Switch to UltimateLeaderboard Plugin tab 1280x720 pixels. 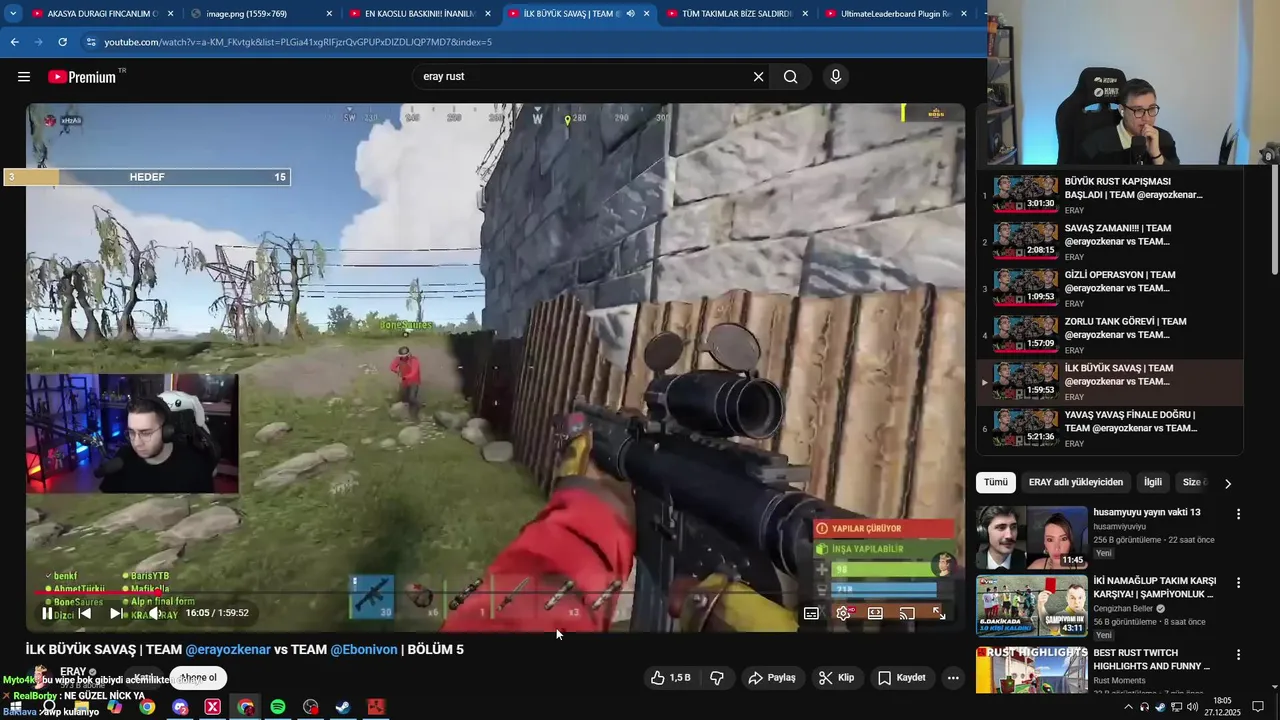pyautogui.click(x=895, y=14)
